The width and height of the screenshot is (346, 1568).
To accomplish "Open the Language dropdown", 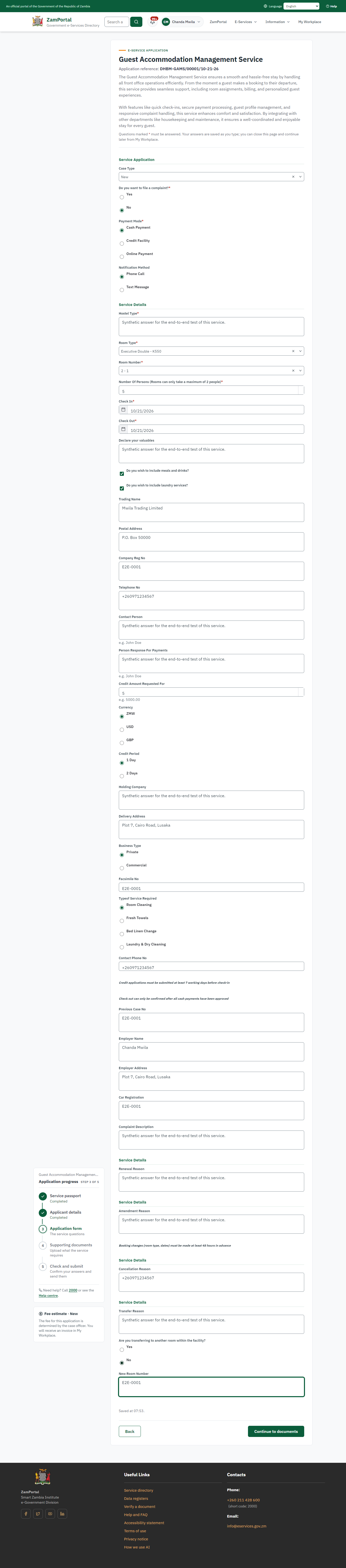I will (x=301, y=6).
